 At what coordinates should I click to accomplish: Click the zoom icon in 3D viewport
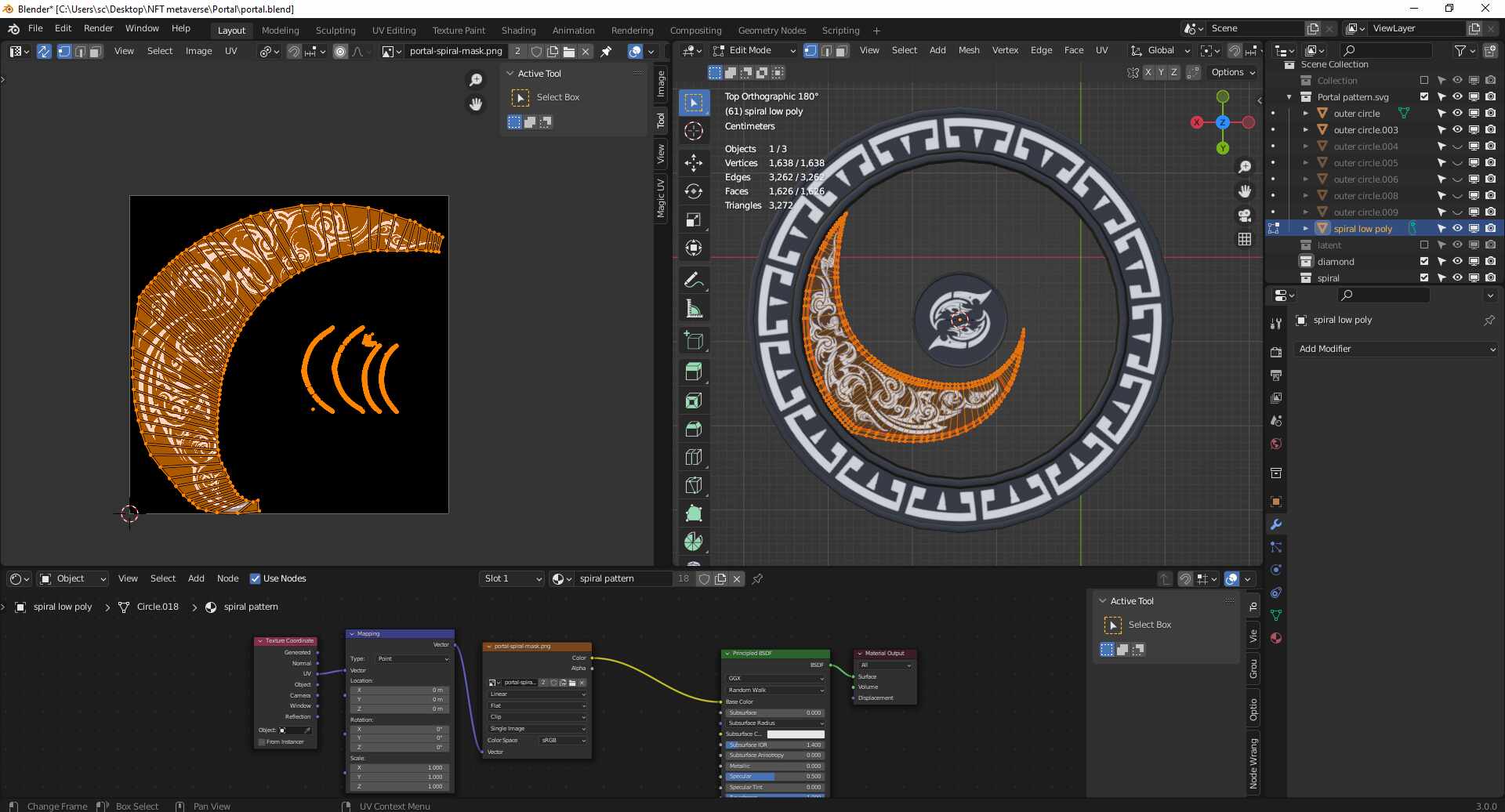click(1245, 167)
